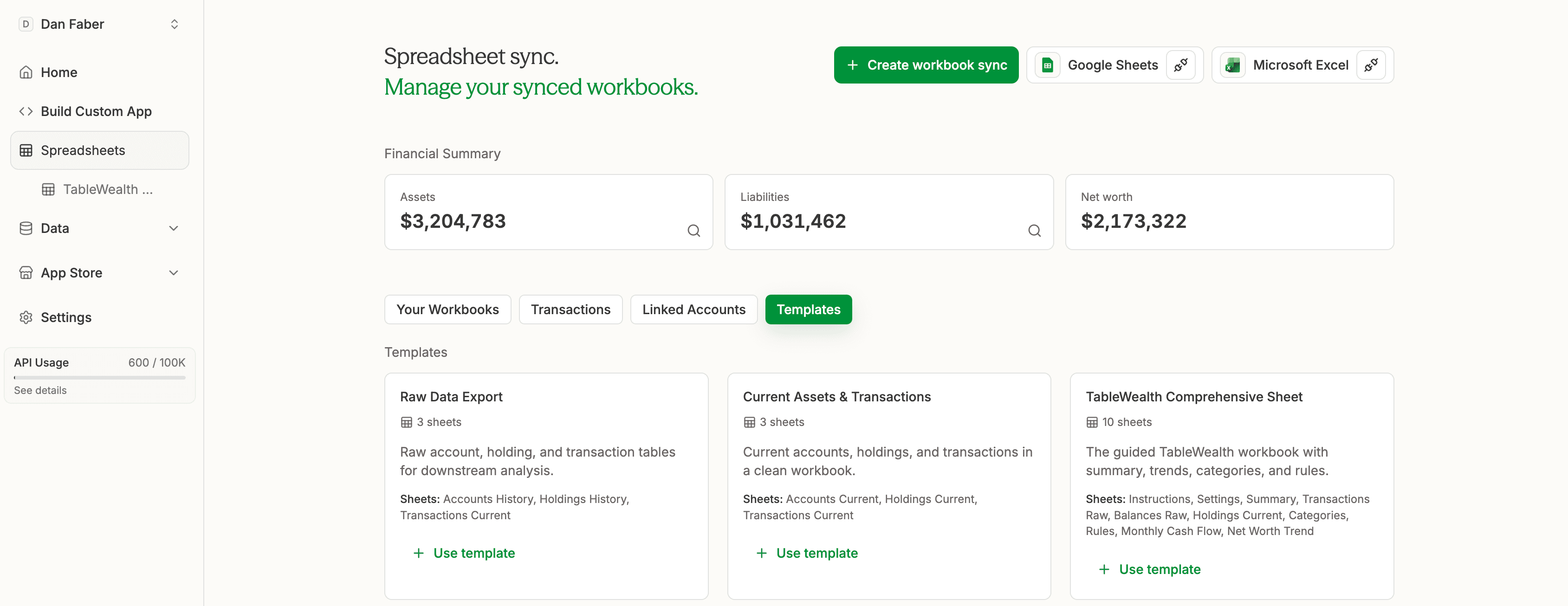Expand the Data section chevron
This screenshot has height=606, width=1568.
(174, 228)
